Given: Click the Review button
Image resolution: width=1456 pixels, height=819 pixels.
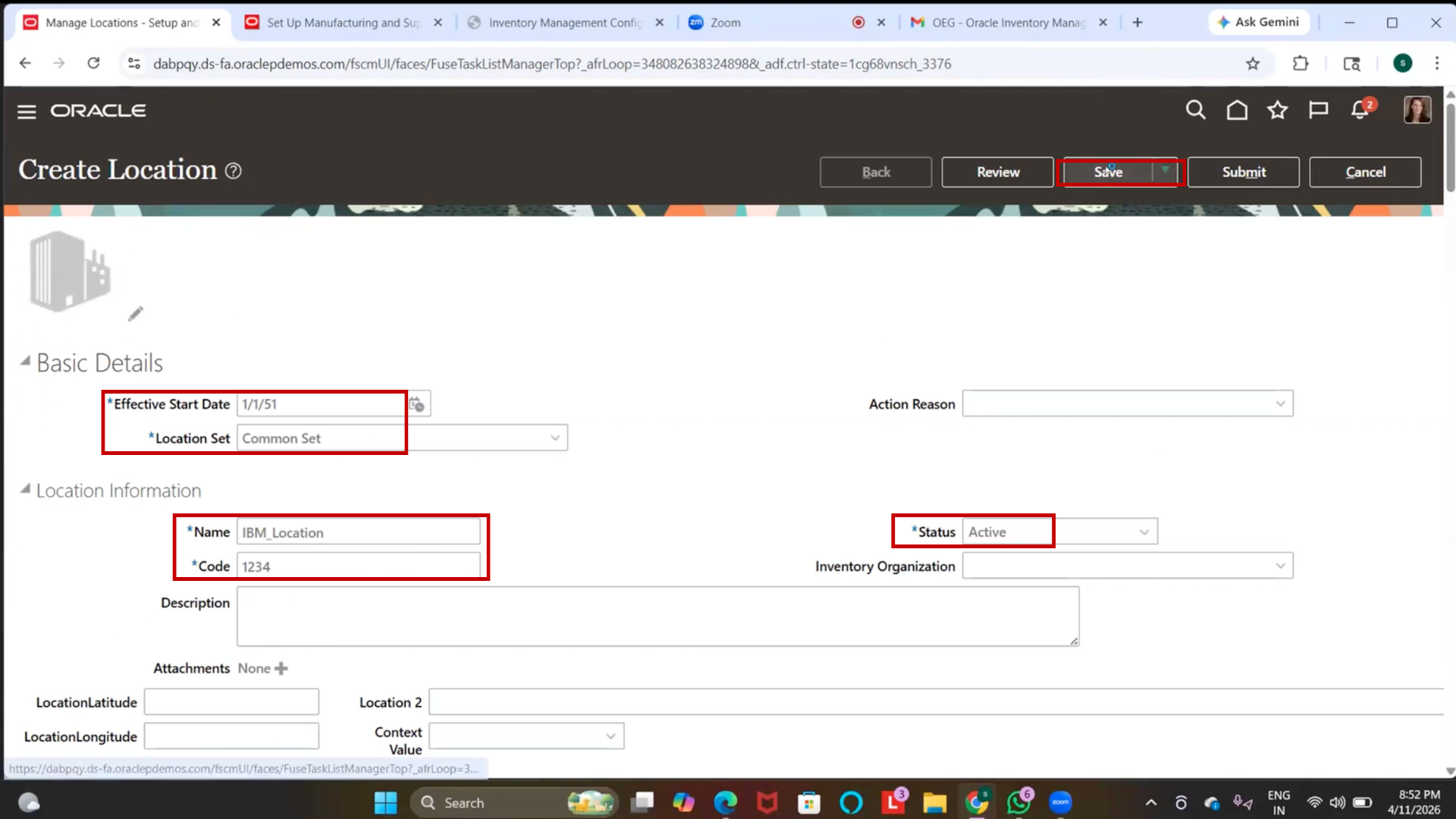Looking at the screenshot, I should (998, 172).
